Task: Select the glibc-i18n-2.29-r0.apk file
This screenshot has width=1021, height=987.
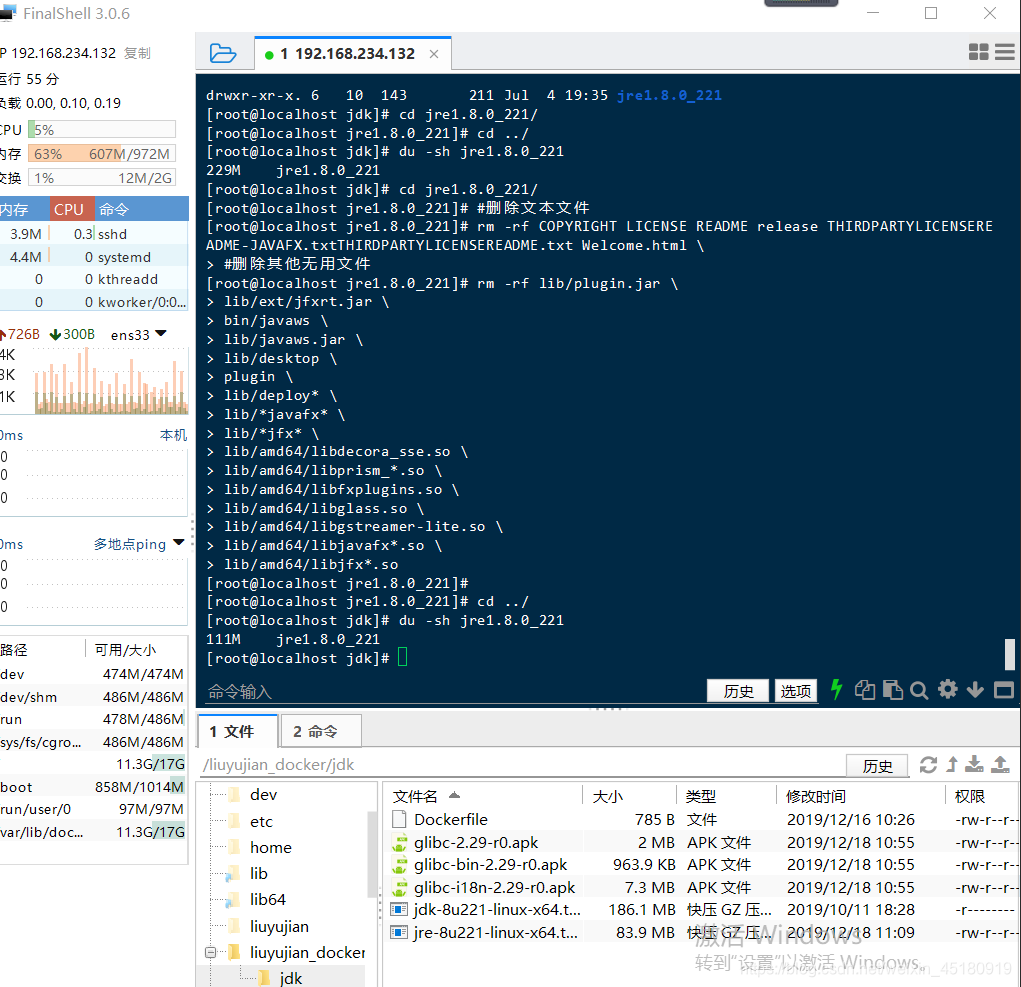Action: [x=494, y=887]
